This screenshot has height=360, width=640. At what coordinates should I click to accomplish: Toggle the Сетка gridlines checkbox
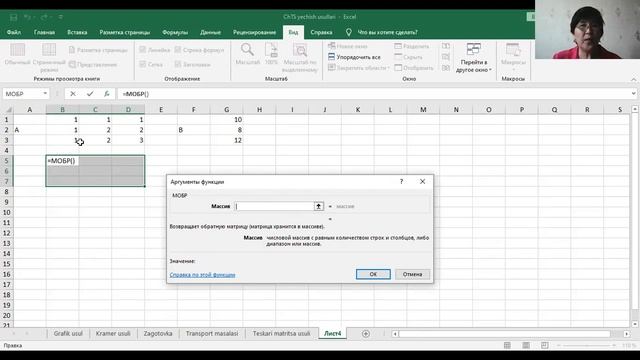(142, 64)
